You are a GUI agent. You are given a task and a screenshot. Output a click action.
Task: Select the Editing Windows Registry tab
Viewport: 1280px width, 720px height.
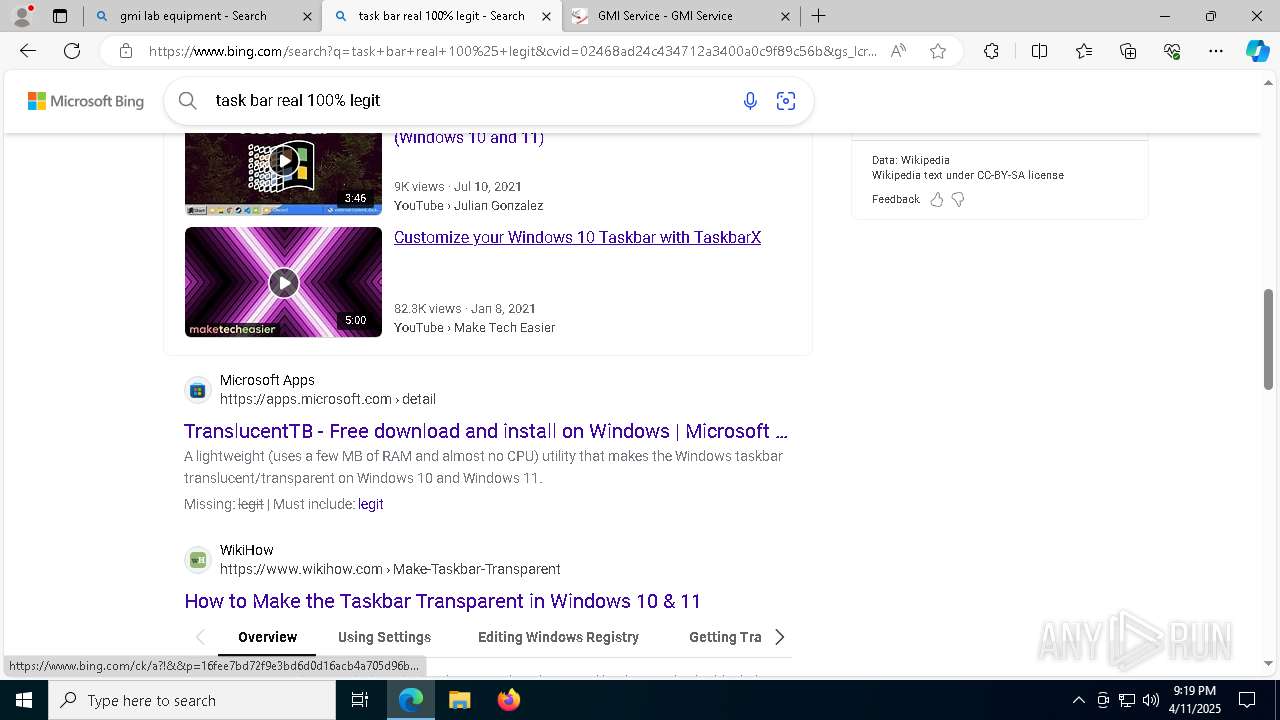(x=558, y=637)
